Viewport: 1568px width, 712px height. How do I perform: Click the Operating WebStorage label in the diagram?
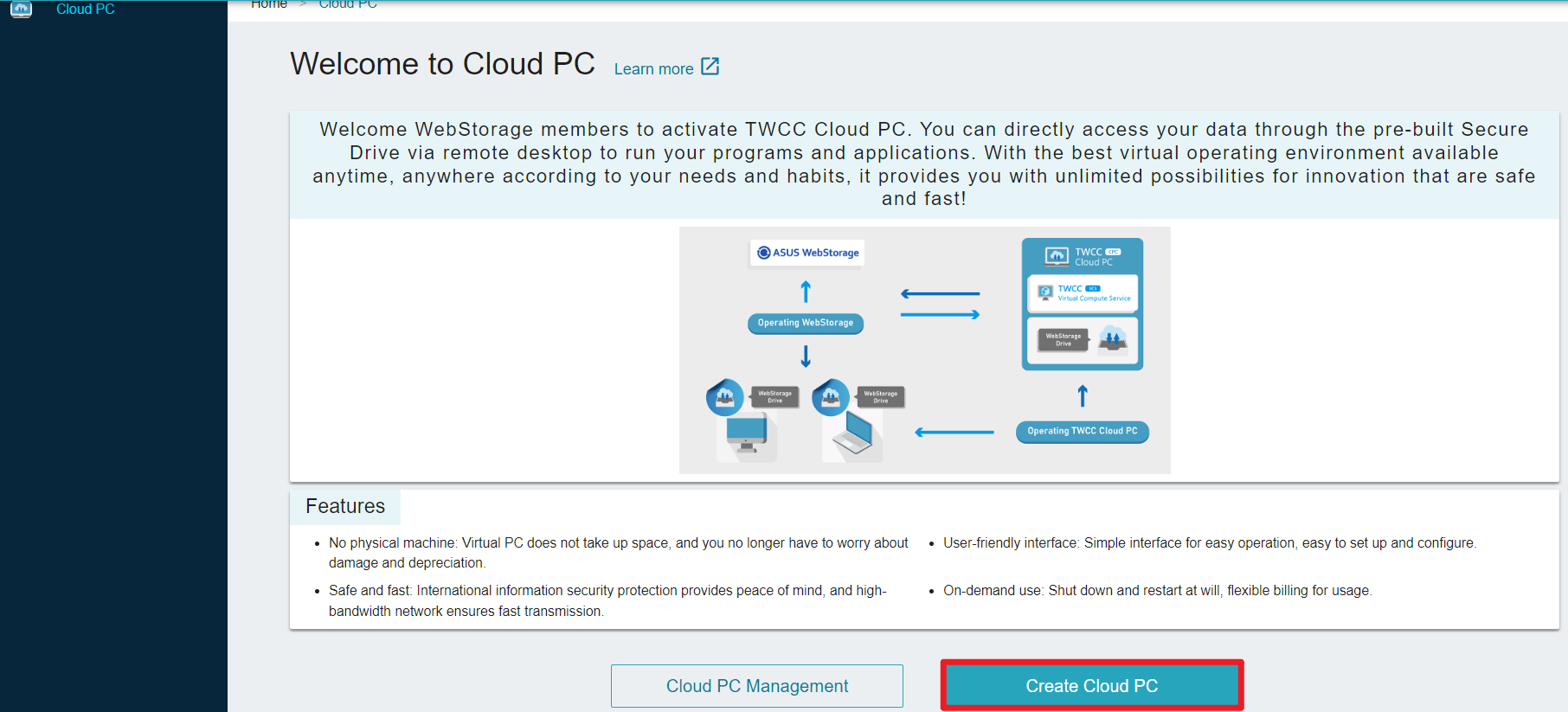pos(806,323)
